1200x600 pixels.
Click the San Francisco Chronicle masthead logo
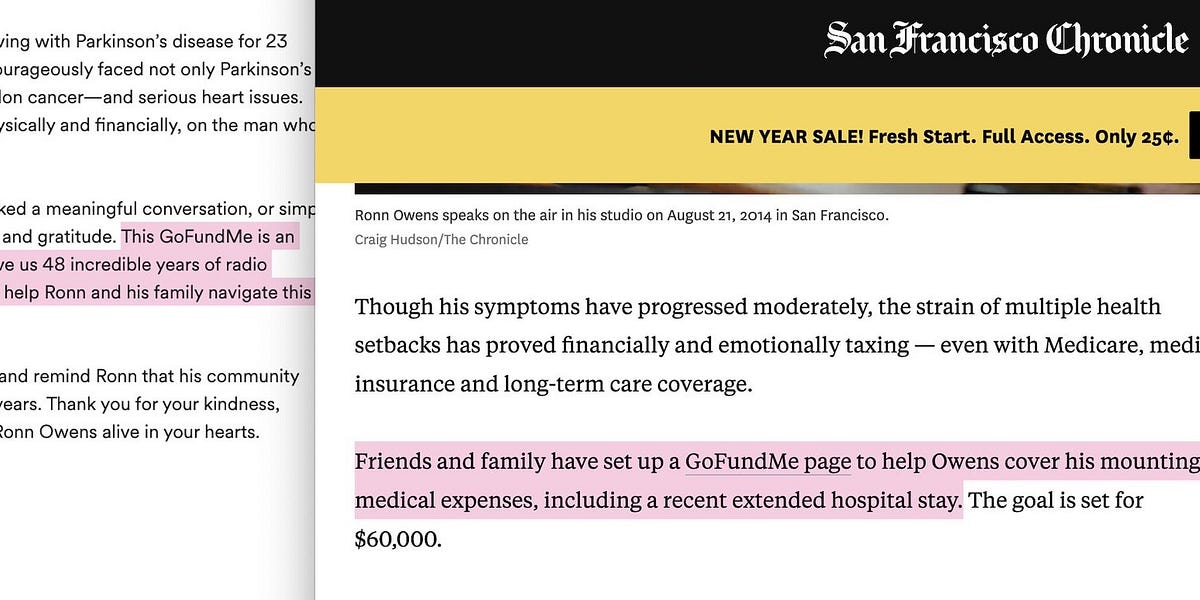1003,41
